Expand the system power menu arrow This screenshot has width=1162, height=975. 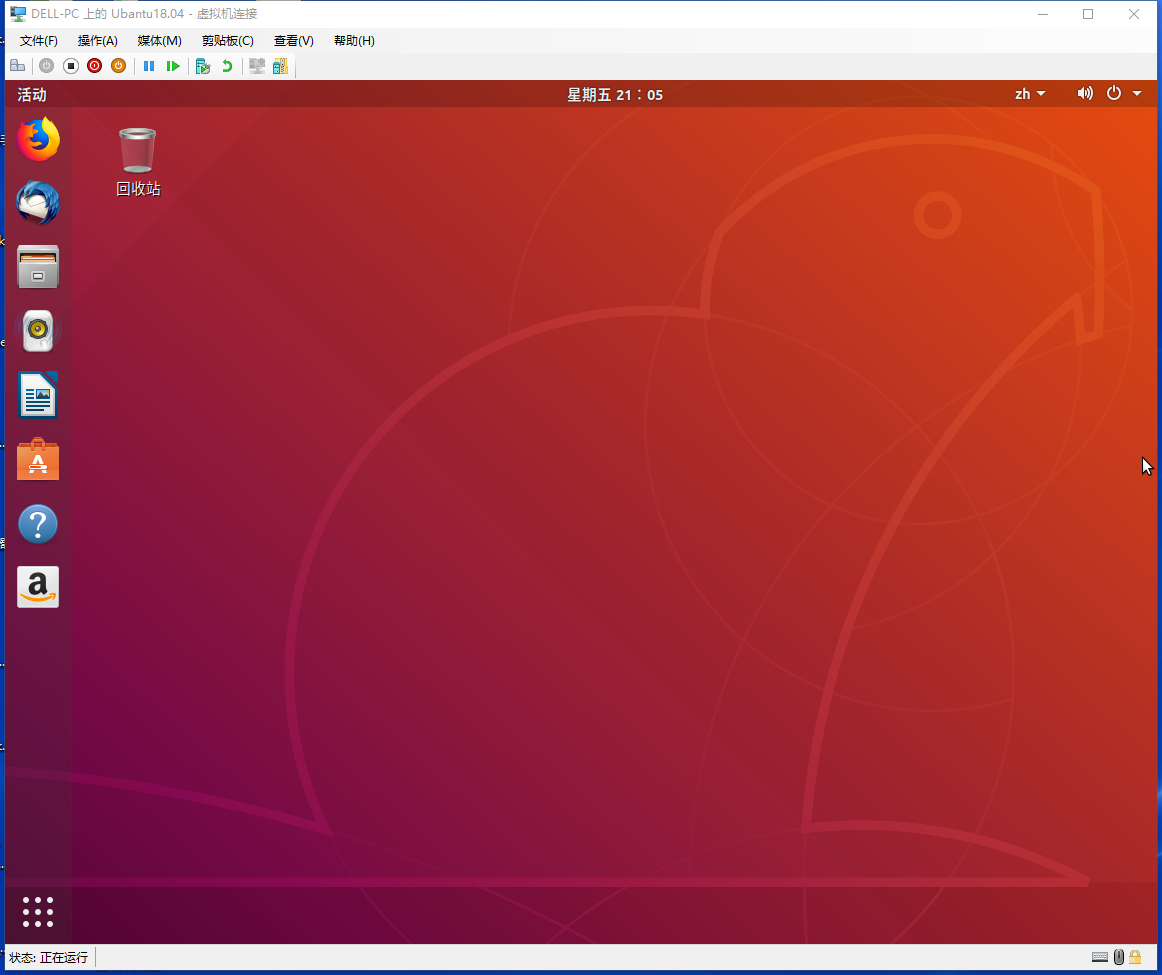[1137, 93]
